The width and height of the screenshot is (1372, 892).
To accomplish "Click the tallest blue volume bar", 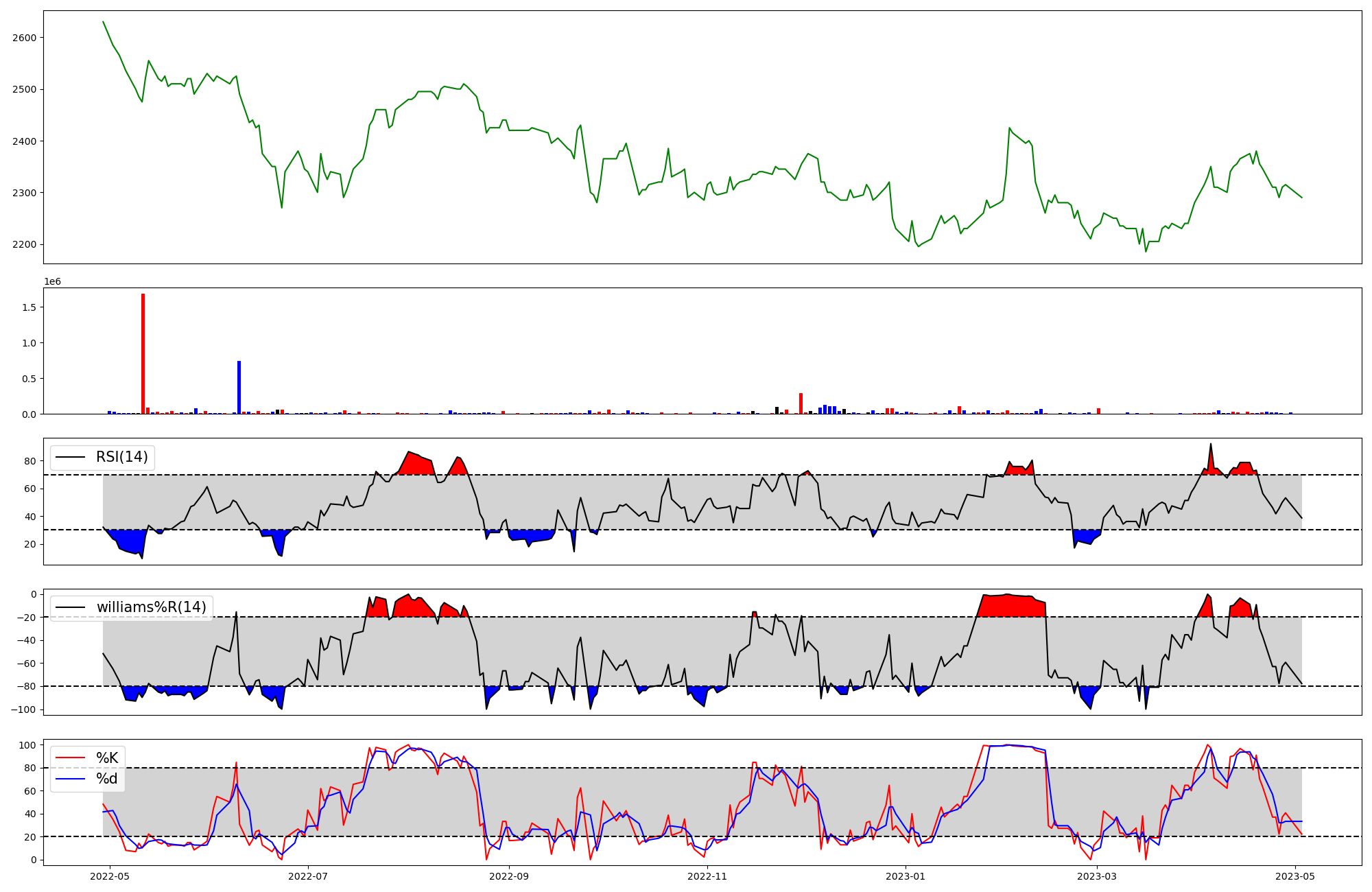I will click(239, 387).
